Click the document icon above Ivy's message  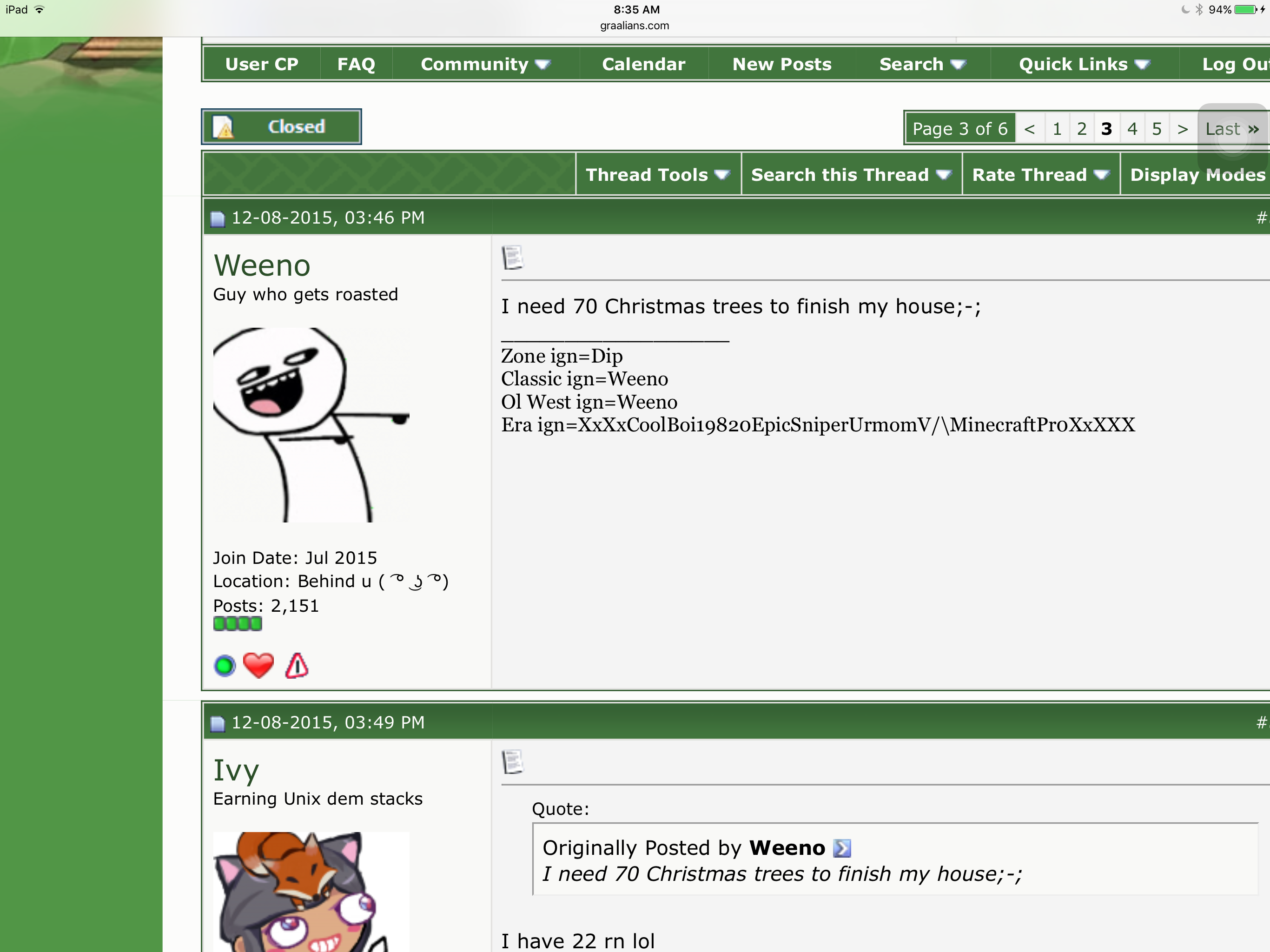(512, 762)
